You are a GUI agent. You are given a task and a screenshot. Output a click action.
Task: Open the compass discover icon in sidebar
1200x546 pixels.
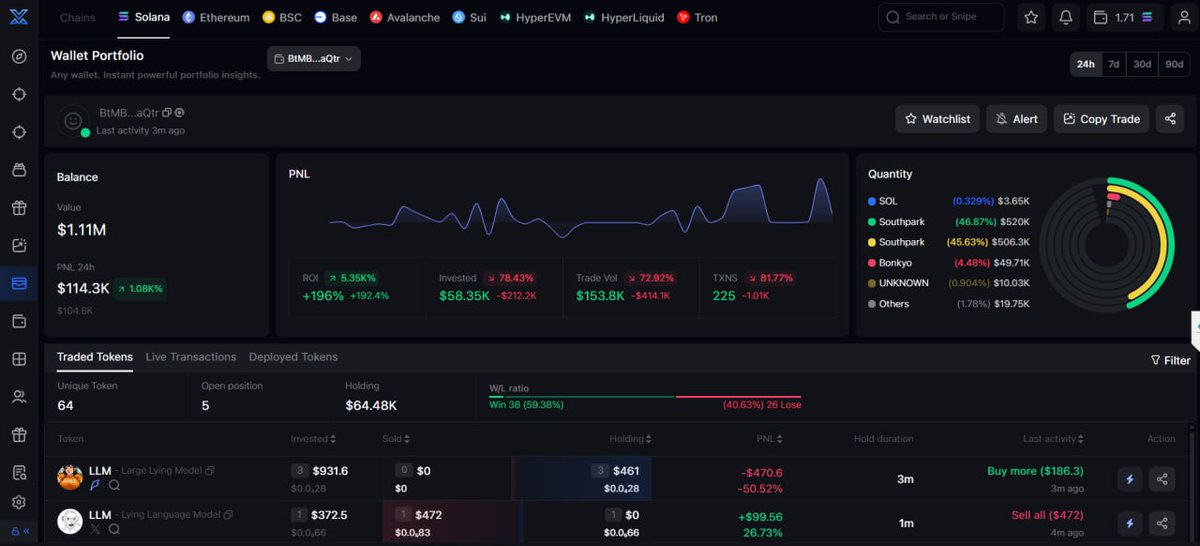tap(19, 56)
